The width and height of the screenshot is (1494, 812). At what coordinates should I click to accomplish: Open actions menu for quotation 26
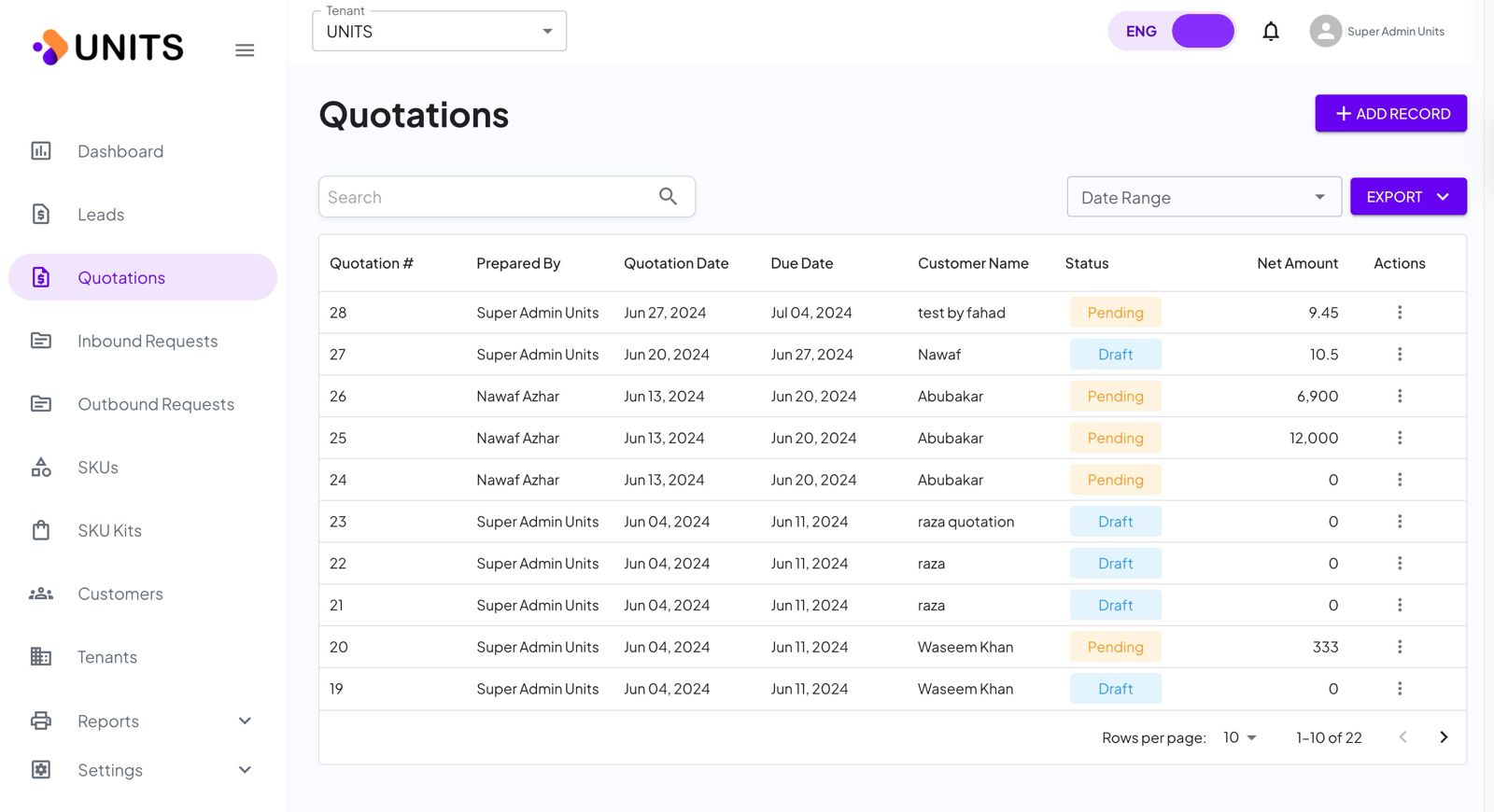(x=1400, y=396)
